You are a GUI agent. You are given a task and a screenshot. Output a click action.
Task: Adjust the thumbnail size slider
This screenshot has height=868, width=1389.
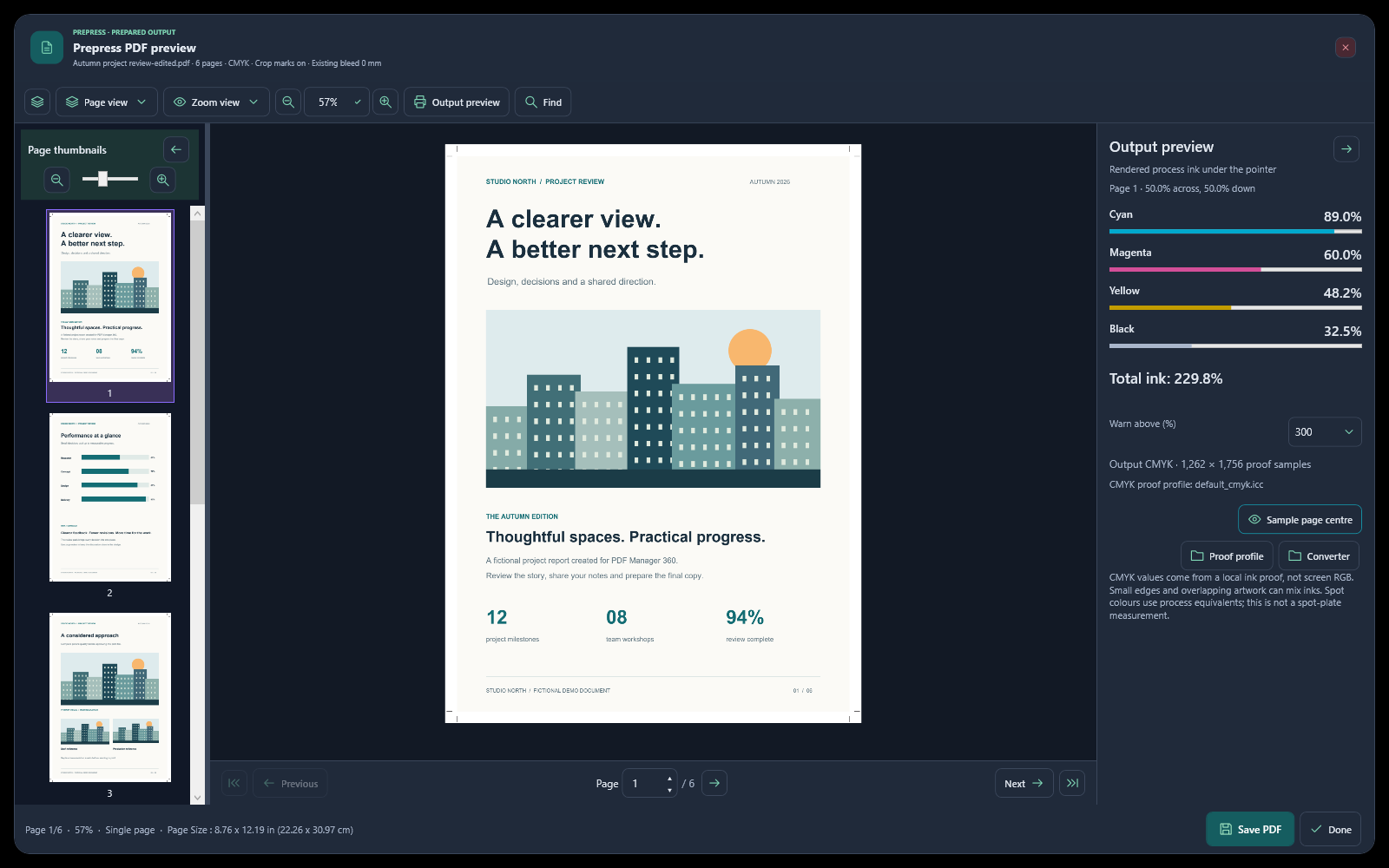point(110,179)
